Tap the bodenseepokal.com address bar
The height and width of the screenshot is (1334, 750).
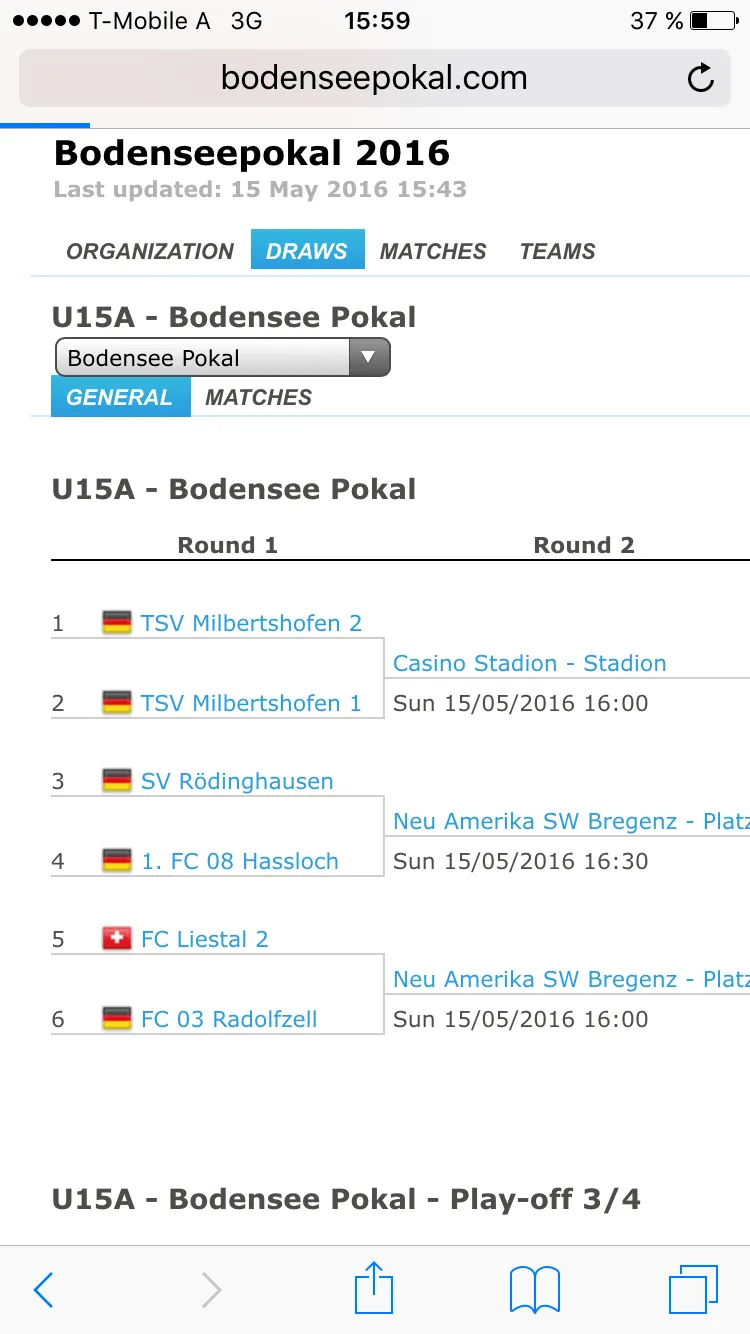click(374, 78)
